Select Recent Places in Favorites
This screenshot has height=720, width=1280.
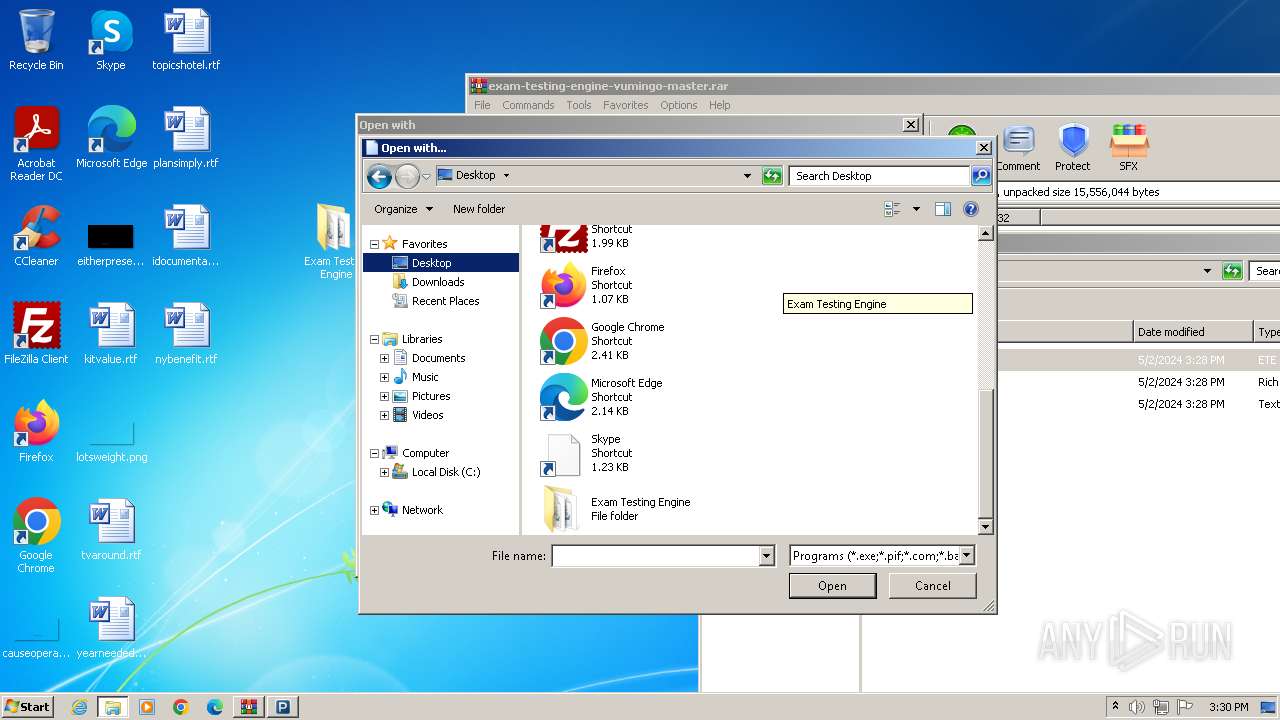pyautogui.click(x=445, y=301)
